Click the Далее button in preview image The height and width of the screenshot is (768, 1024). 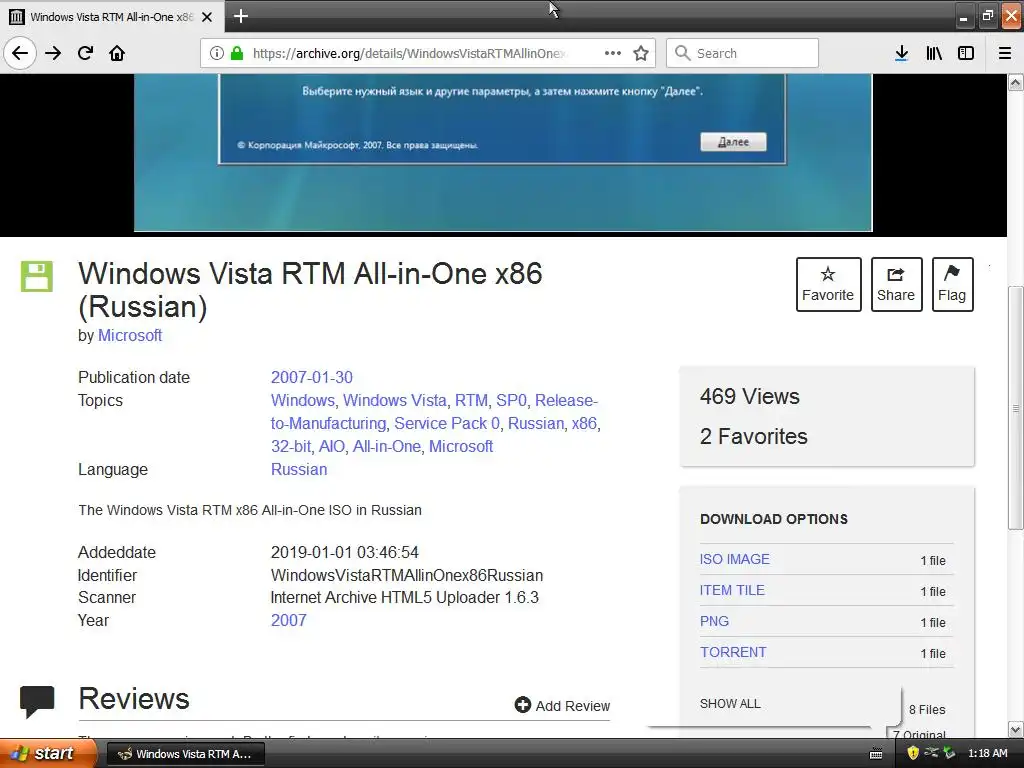tap(733, 142)
